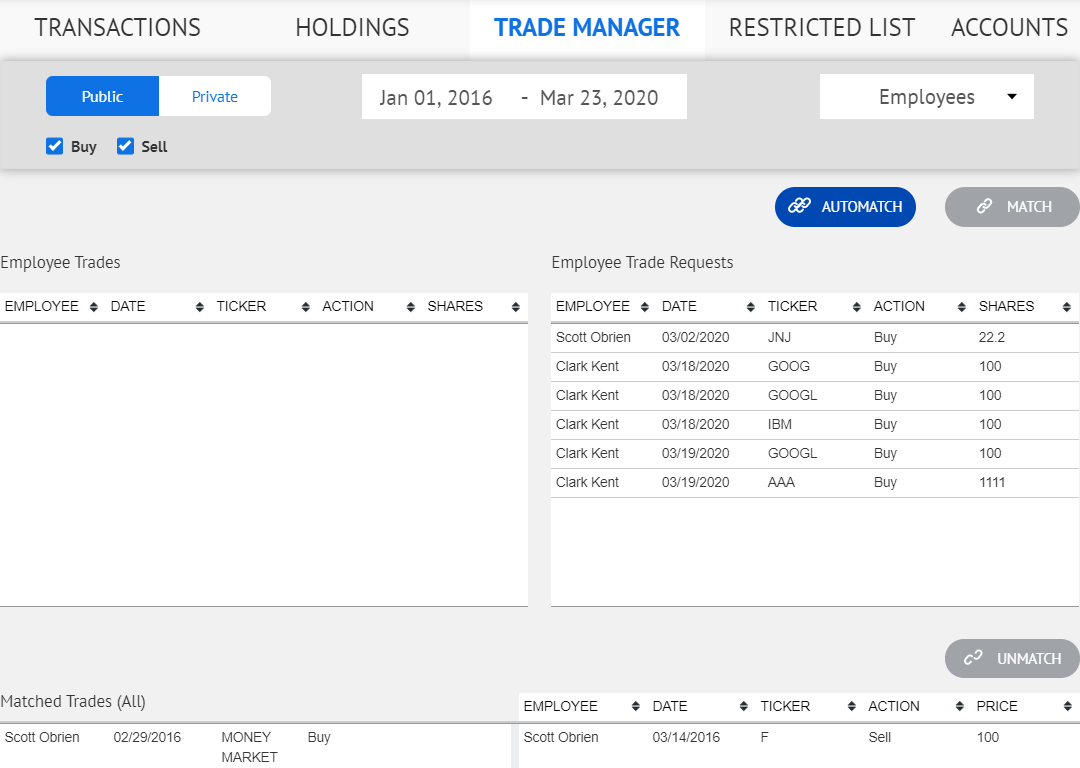Switch to Private trades view

point(214,96)
